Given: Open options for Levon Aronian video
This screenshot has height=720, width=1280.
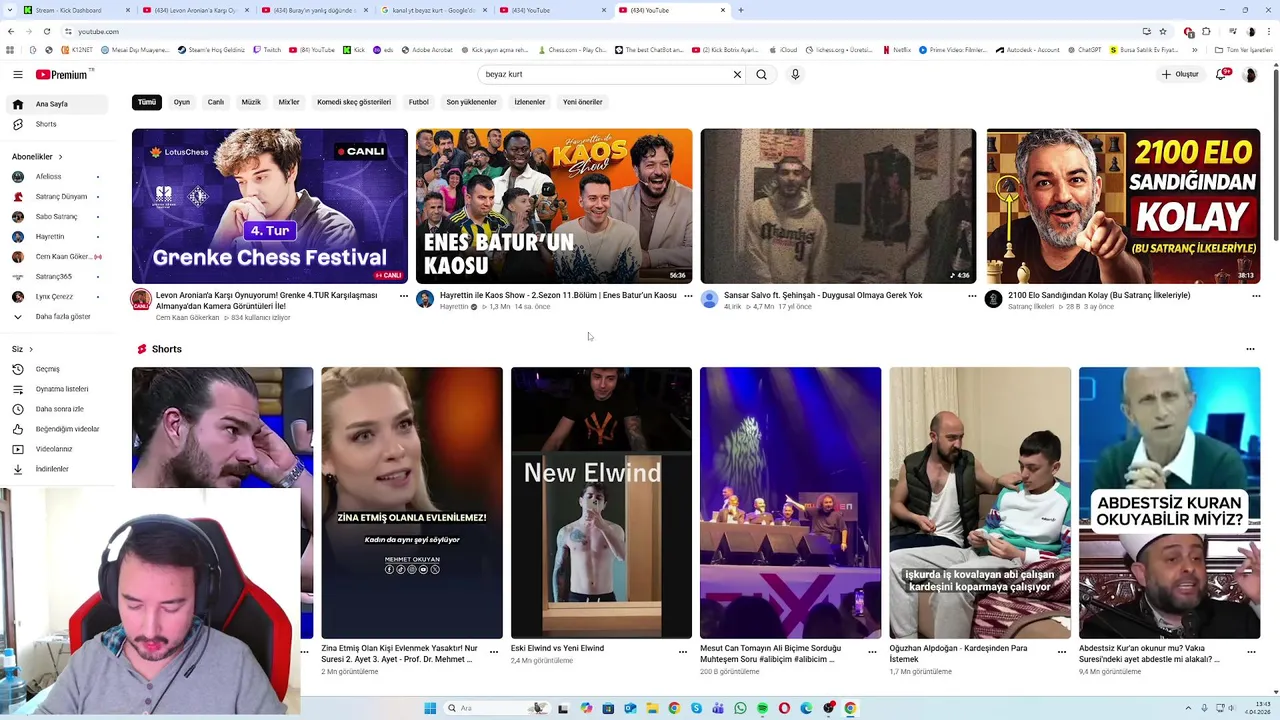Looking at the screenshot, I should click(x=404, y=296).
